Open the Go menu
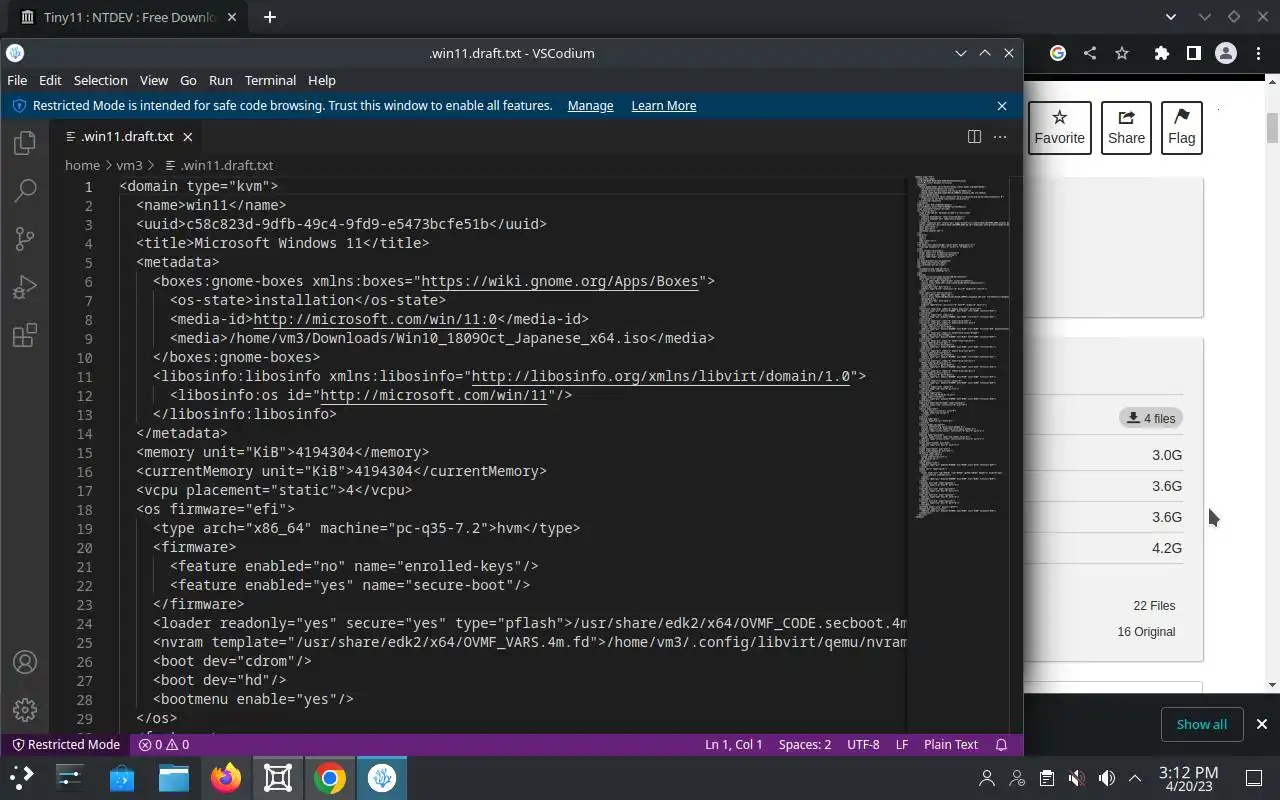Image resolution: width=1280 pixels, height=800 pixels. [x=188, y=80]
